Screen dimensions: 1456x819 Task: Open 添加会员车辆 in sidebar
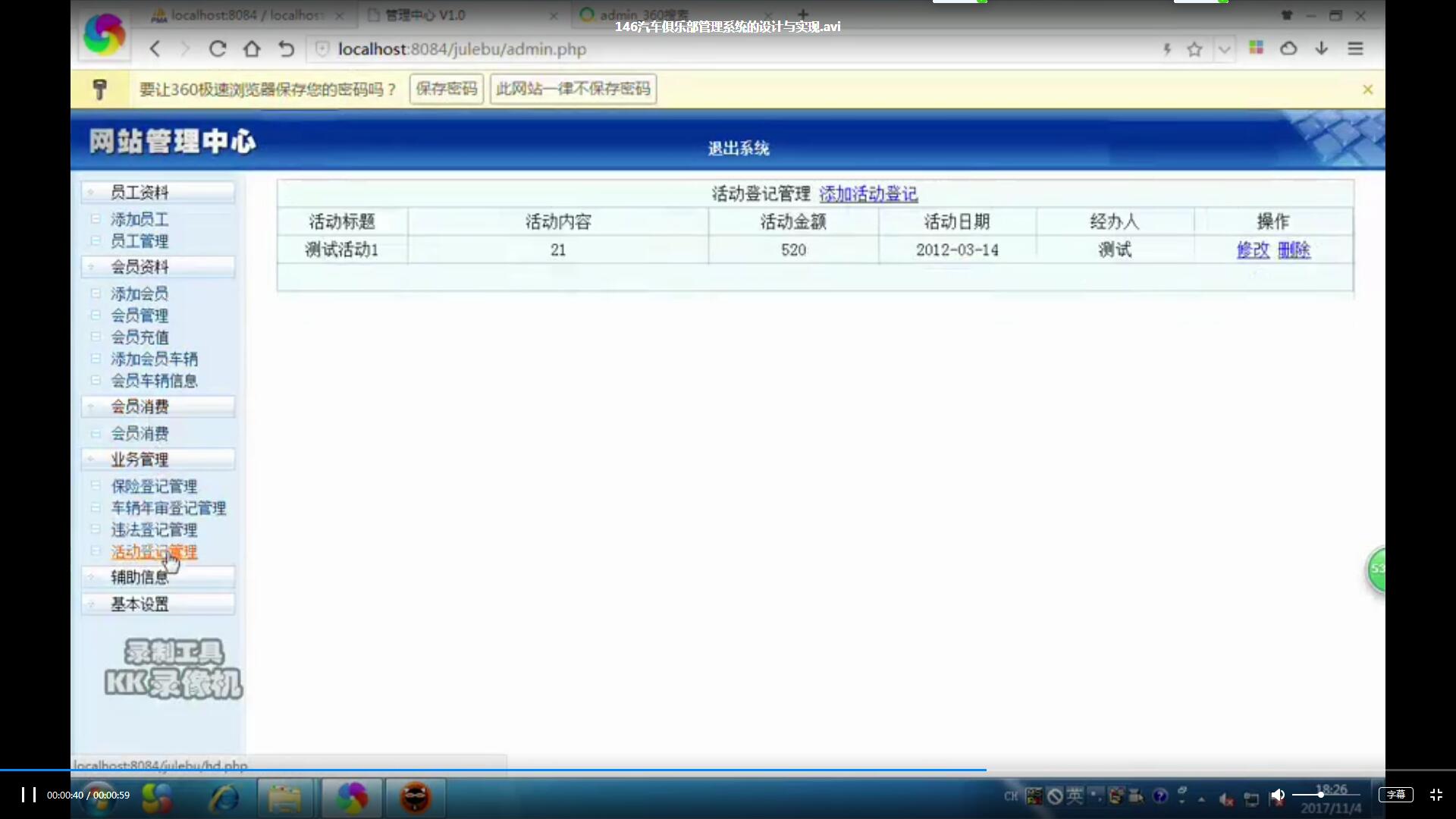(x=154, y=359)
